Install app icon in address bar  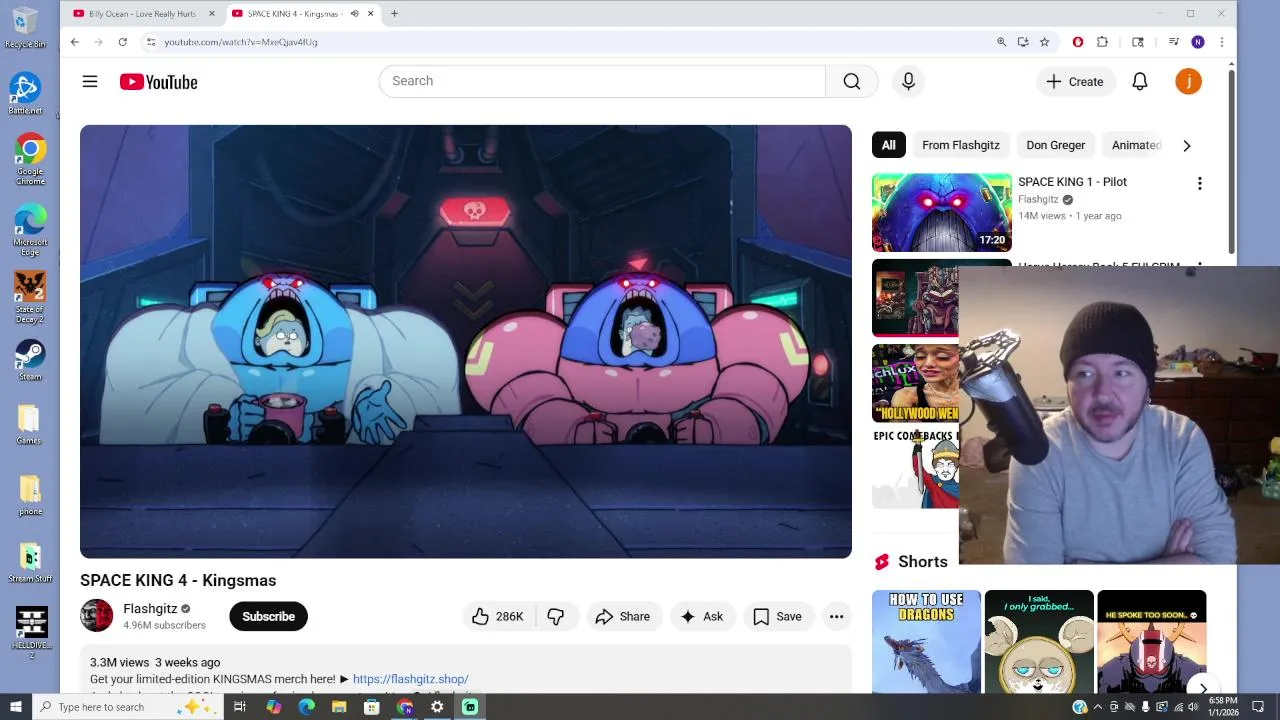pyautogui.click(x=1023, y=42)
